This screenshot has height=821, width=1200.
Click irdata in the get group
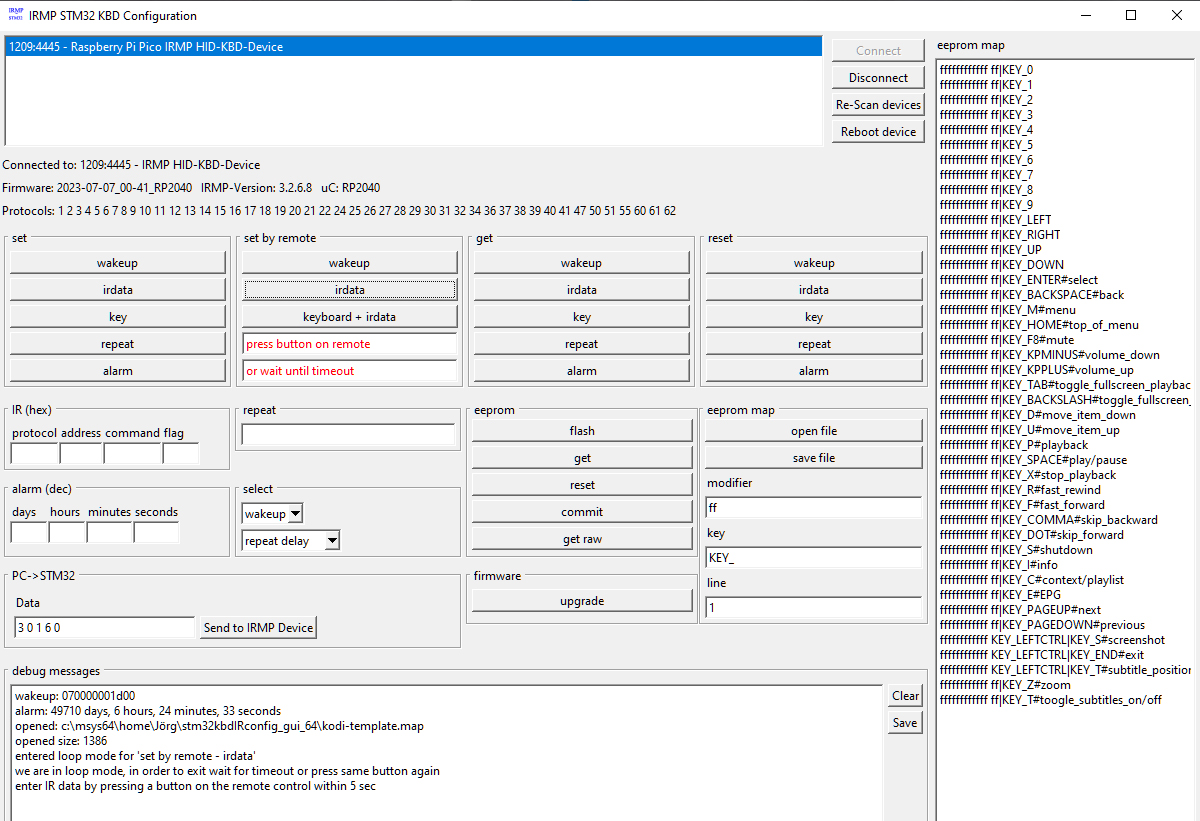click(581, 289)
